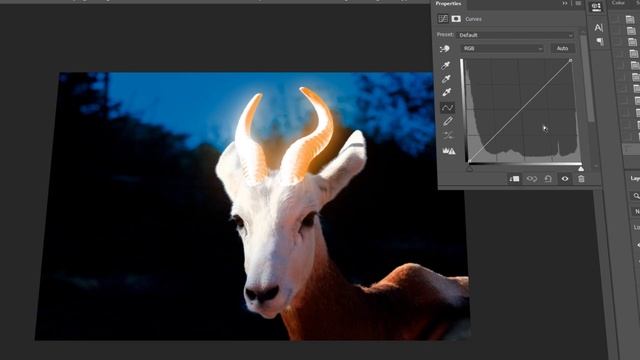Click the black input slider triangle
This screenshot has width=640, height=360.
click(x=469, y=169)
